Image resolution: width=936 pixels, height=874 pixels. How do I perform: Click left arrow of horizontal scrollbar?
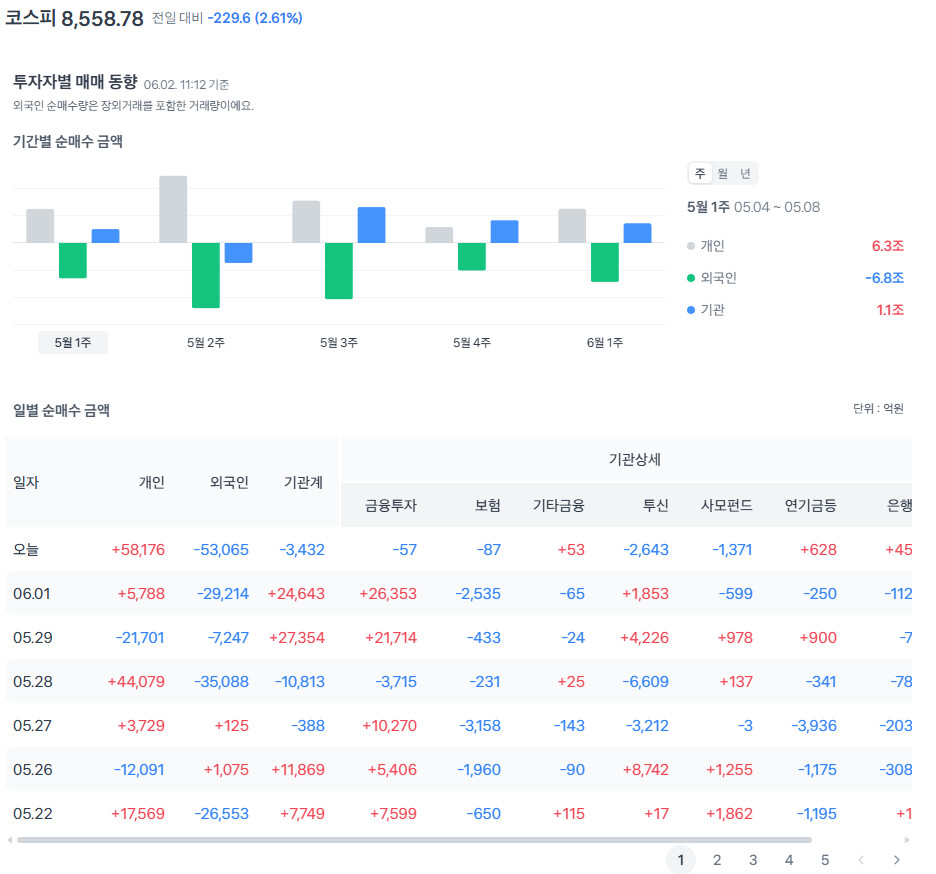pos(10,840)
